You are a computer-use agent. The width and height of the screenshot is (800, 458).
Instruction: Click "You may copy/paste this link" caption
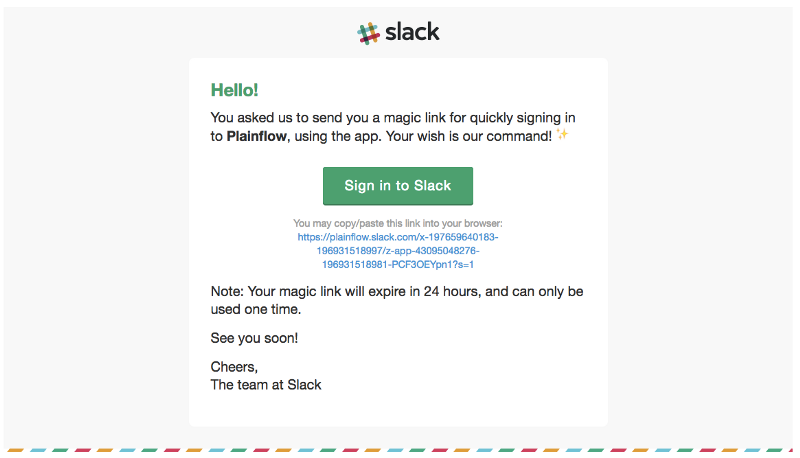point(397,223)
